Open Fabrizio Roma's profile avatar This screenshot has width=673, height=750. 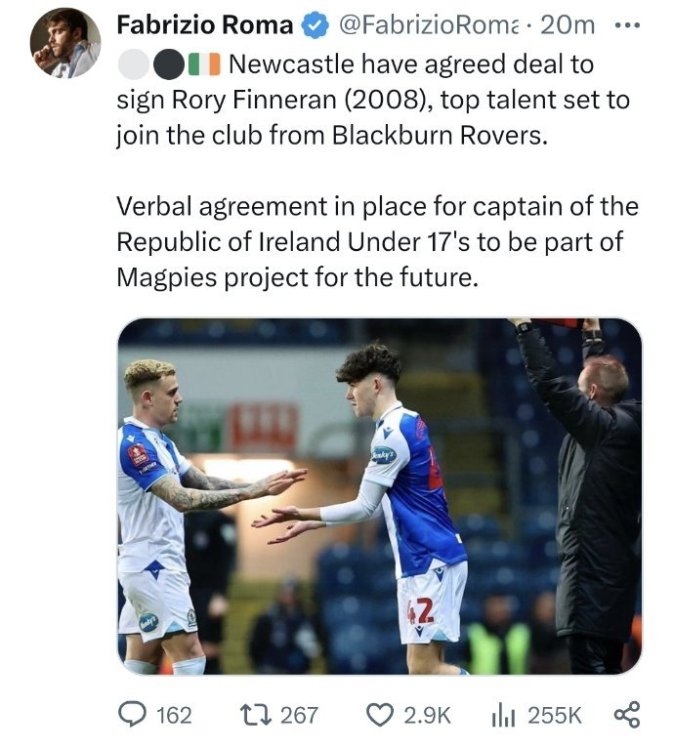(x=65, y=43)
